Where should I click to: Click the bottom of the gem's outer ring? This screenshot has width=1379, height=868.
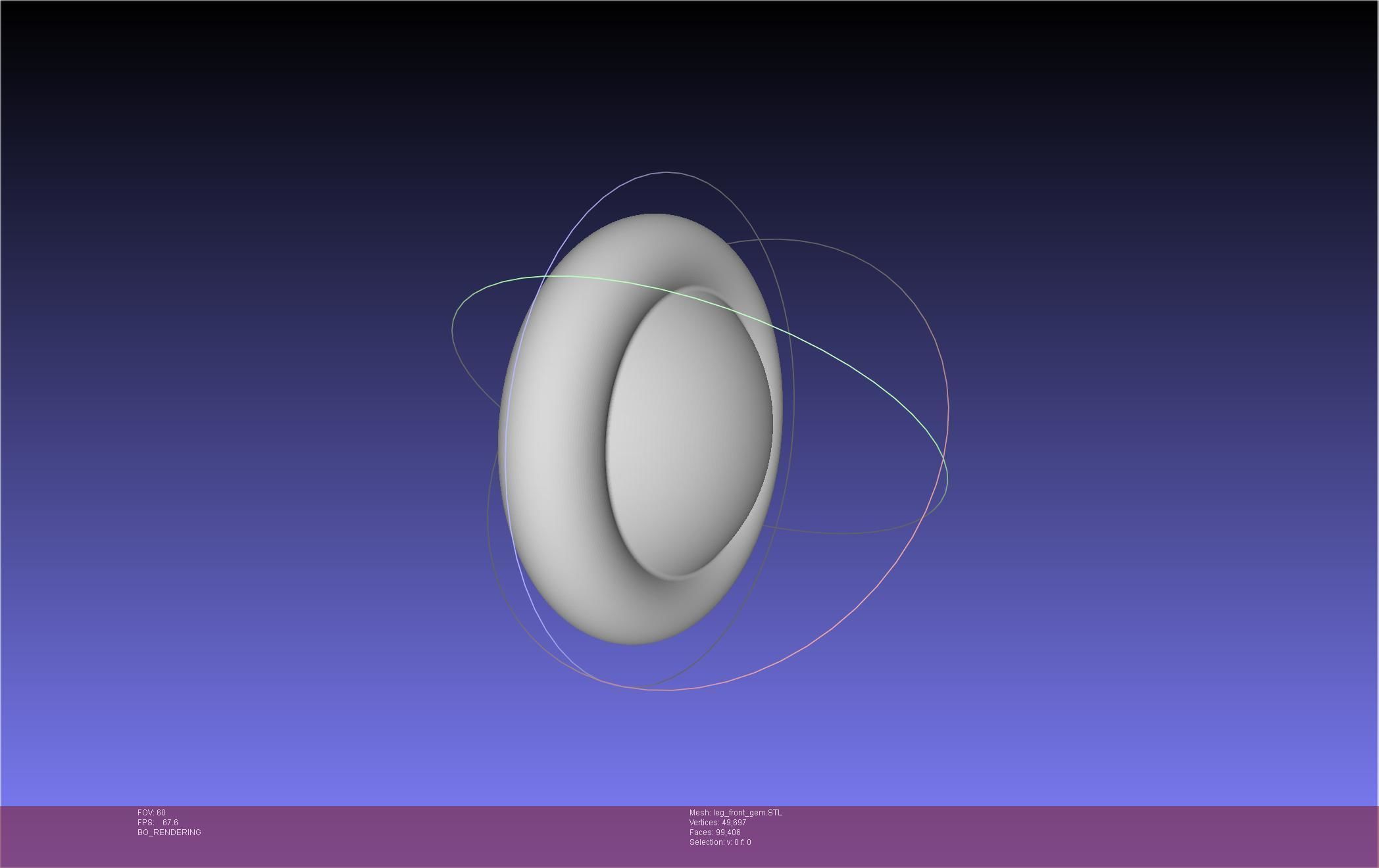(632, 628)
